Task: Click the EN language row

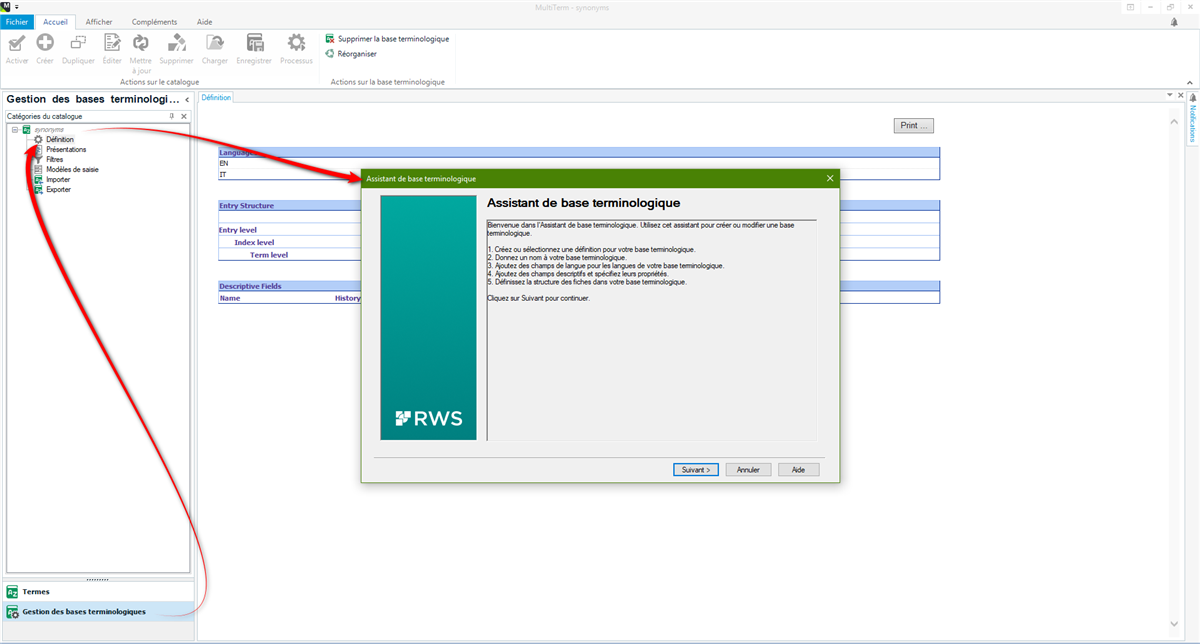Action: [579, 163]
